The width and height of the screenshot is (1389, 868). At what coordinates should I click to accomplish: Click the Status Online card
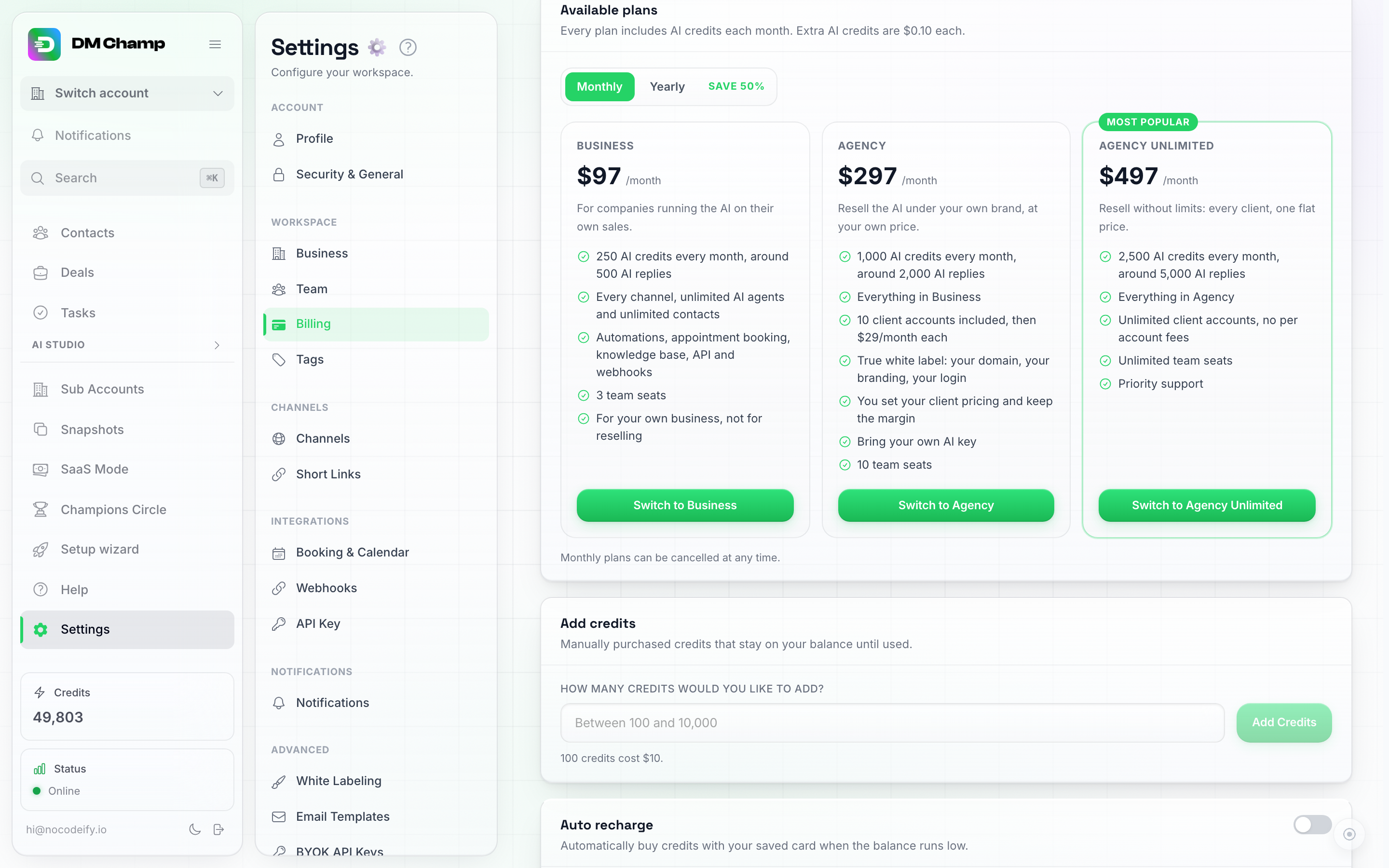click(127, 780)
